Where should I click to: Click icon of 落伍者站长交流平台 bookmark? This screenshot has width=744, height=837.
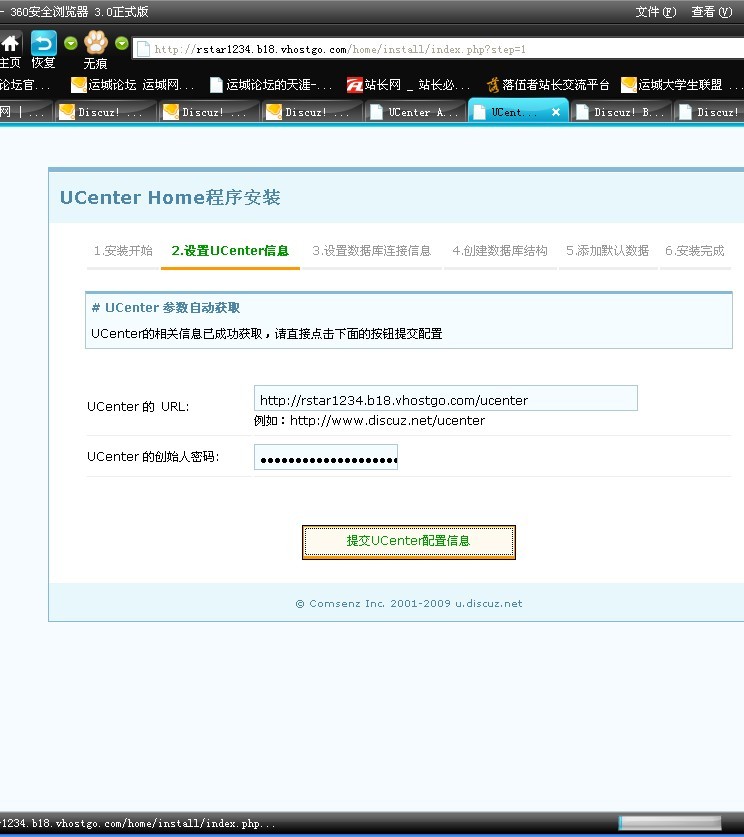(x=493, y=85)
